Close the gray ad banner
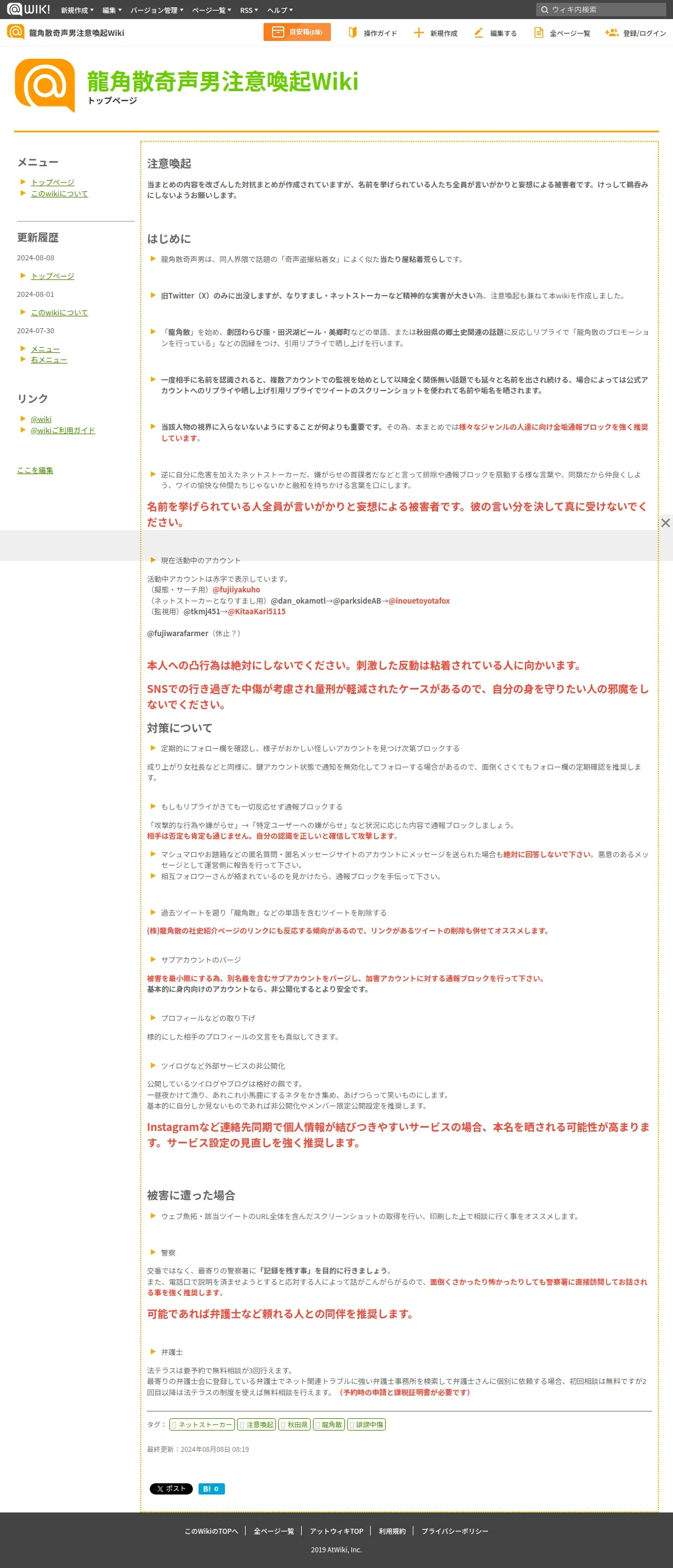 (666, 523)
